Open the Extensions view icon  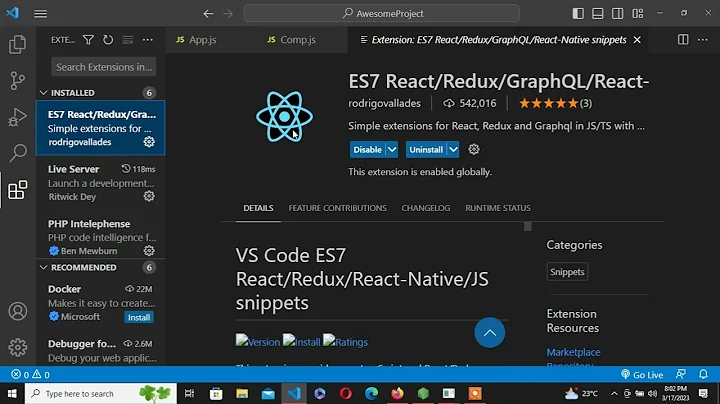click(17, 190)
